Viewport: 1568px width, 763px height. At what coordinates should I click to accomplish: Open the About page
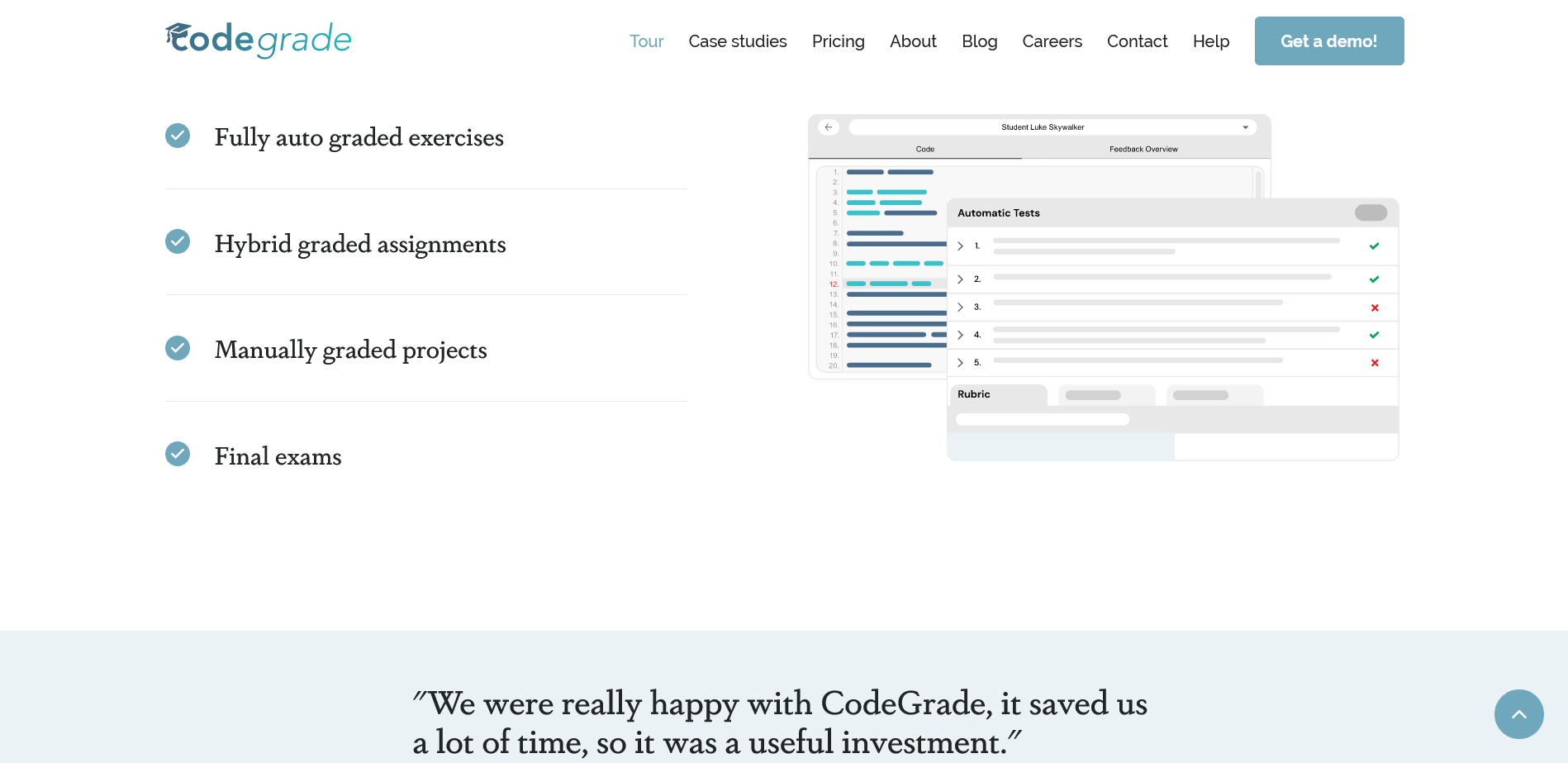[913, 41]
